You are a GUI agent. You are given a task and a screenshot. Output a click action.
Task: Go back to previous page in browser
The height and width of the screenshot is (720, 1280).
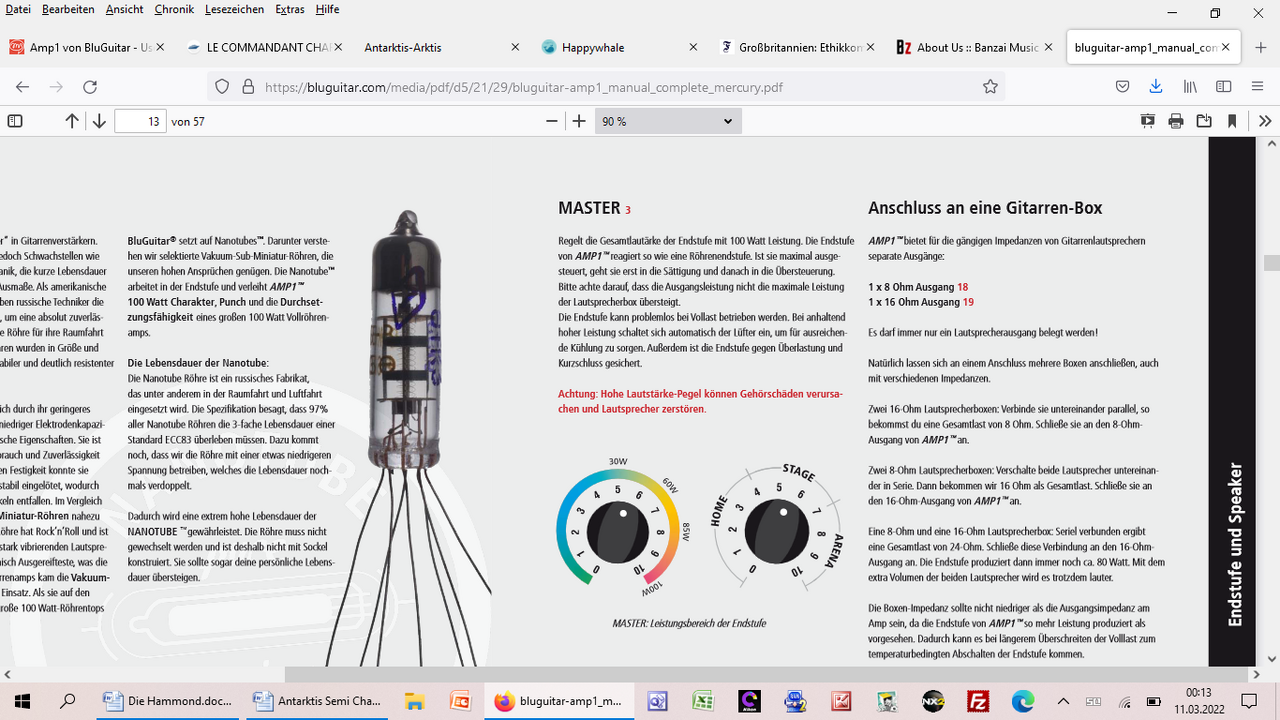tap(23, 87)
